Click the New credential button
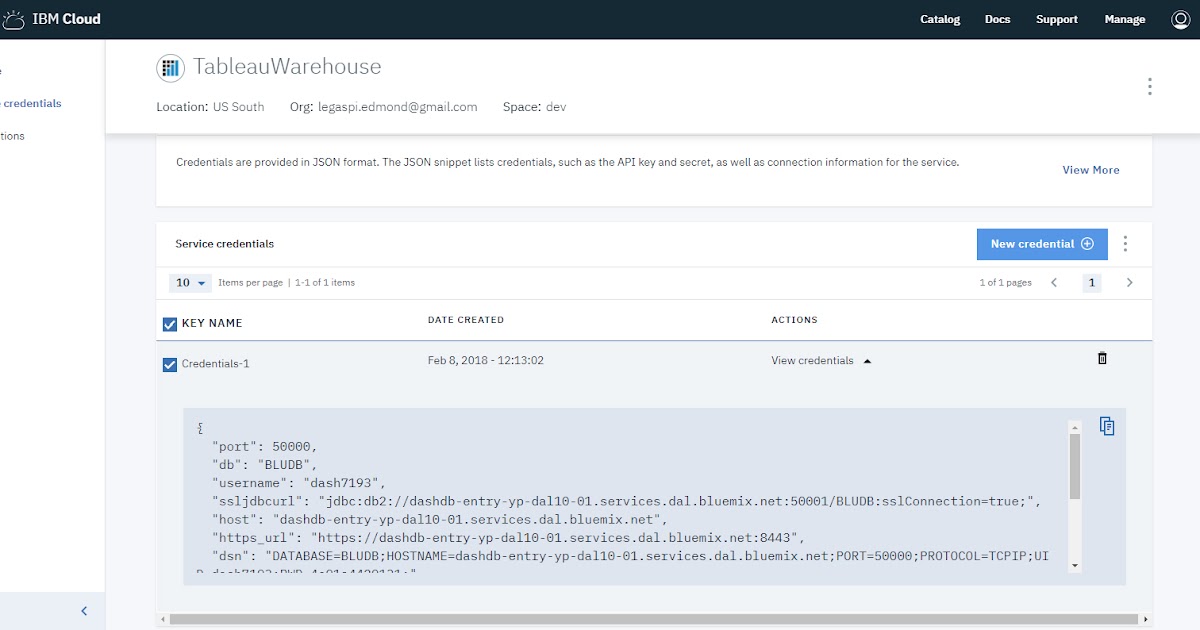This screenshot has height=630, width=1200. [1042, 243]
